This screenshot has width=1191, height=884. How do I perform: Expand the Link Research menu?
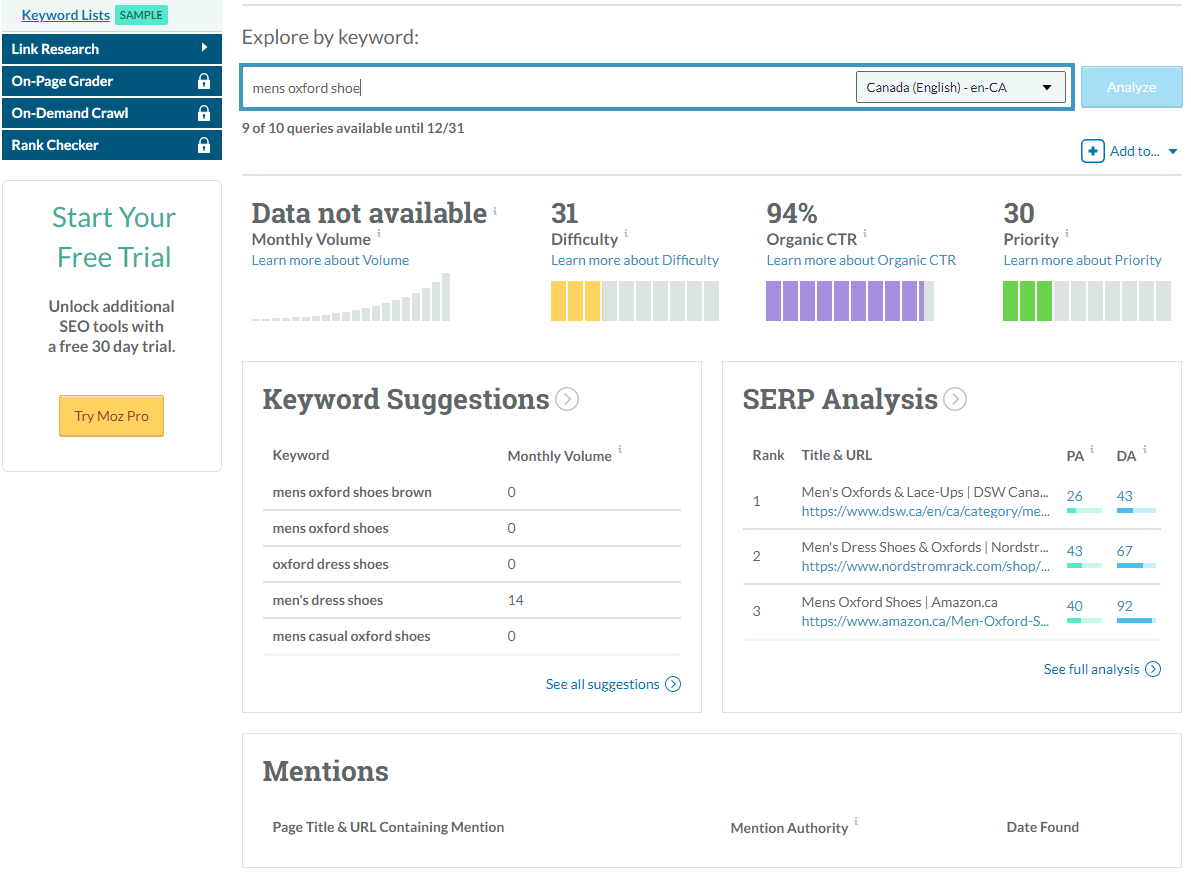(x=112, y=49)
